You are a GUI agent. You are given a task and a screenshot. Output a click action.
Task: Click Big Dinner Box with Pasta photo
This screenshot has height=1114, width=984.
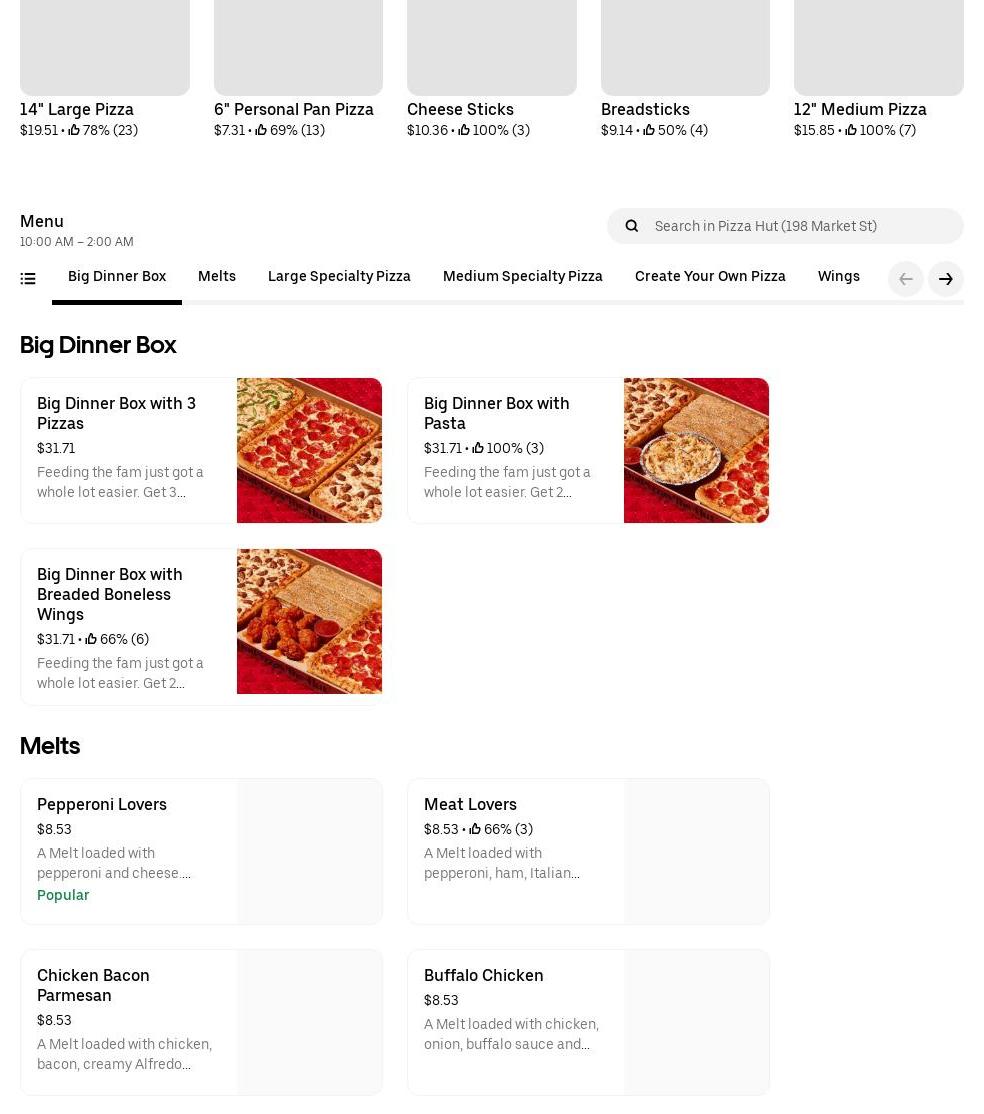click(x=696, y=450)
